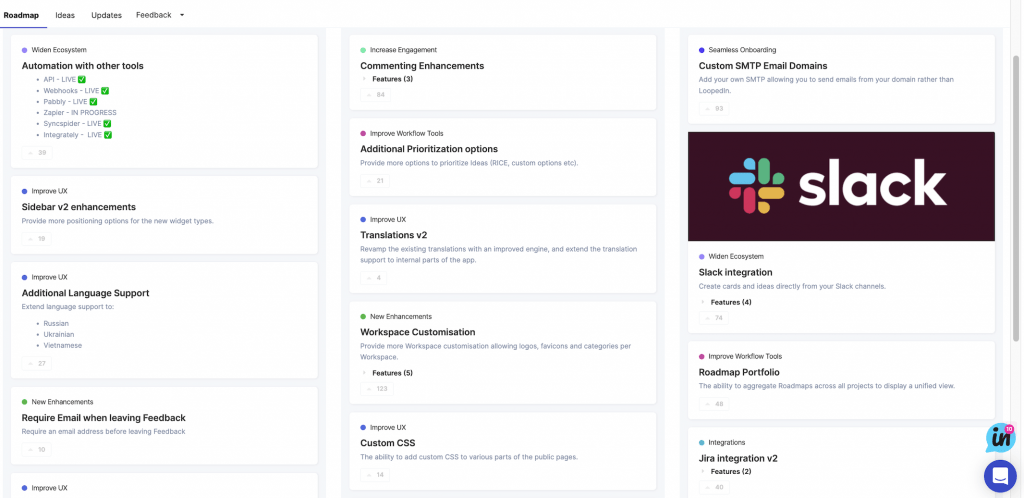Image resolution: width=1024 pixels, height=498 pixels.
Task: Click the green Increase Engagement category dot
Action: click(363, 50)
